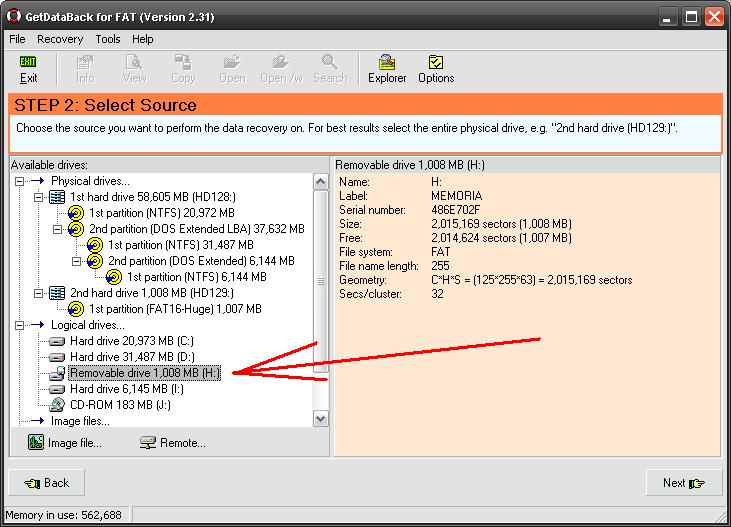Viewport: 731px width, 527px height.
Task: Select 1st partition (FAT16-Huge) 1,007 MB
Action: (175, 309)
